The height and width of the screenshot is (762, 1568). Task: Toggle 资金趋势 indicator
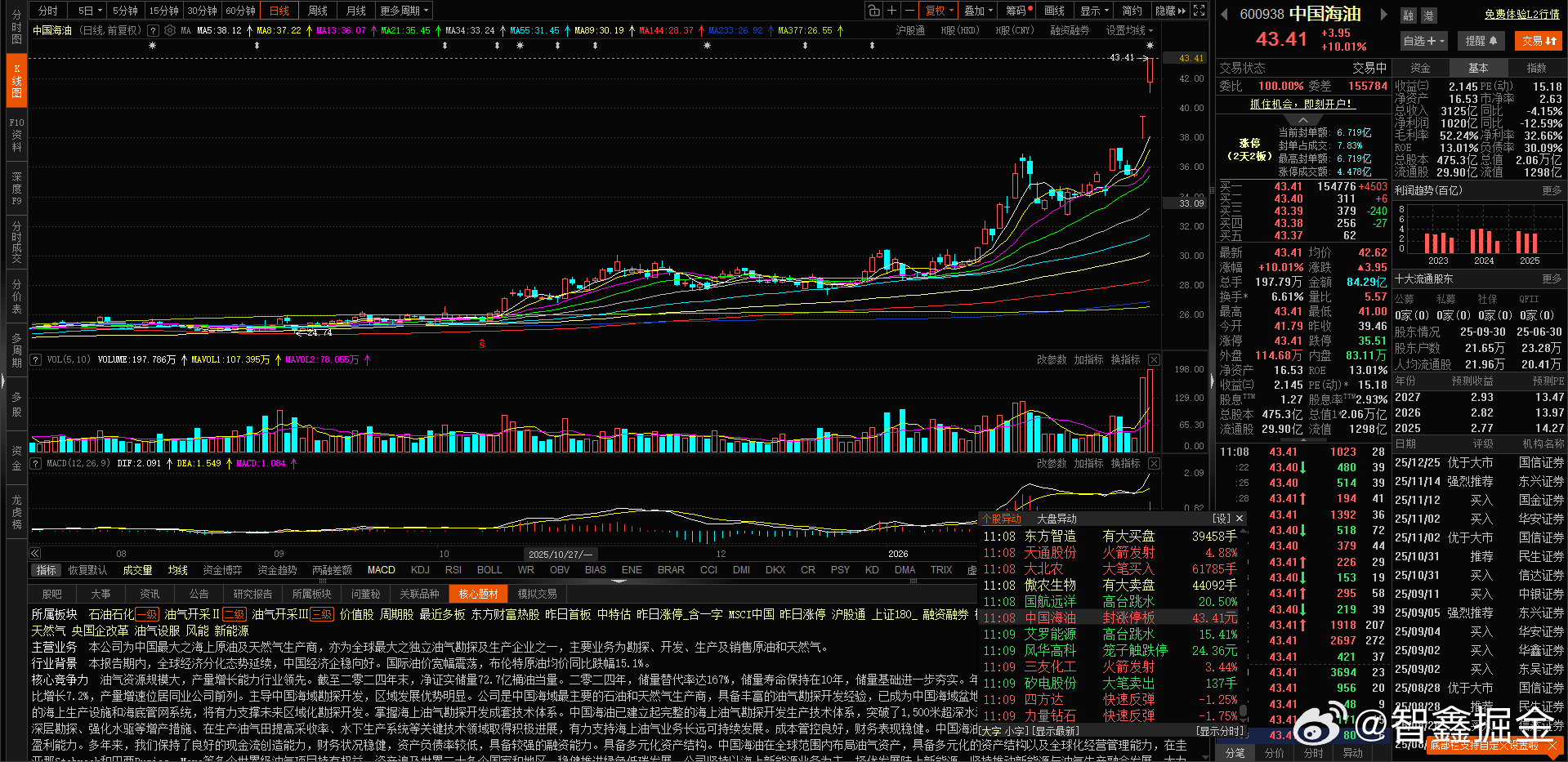(277, 570)
